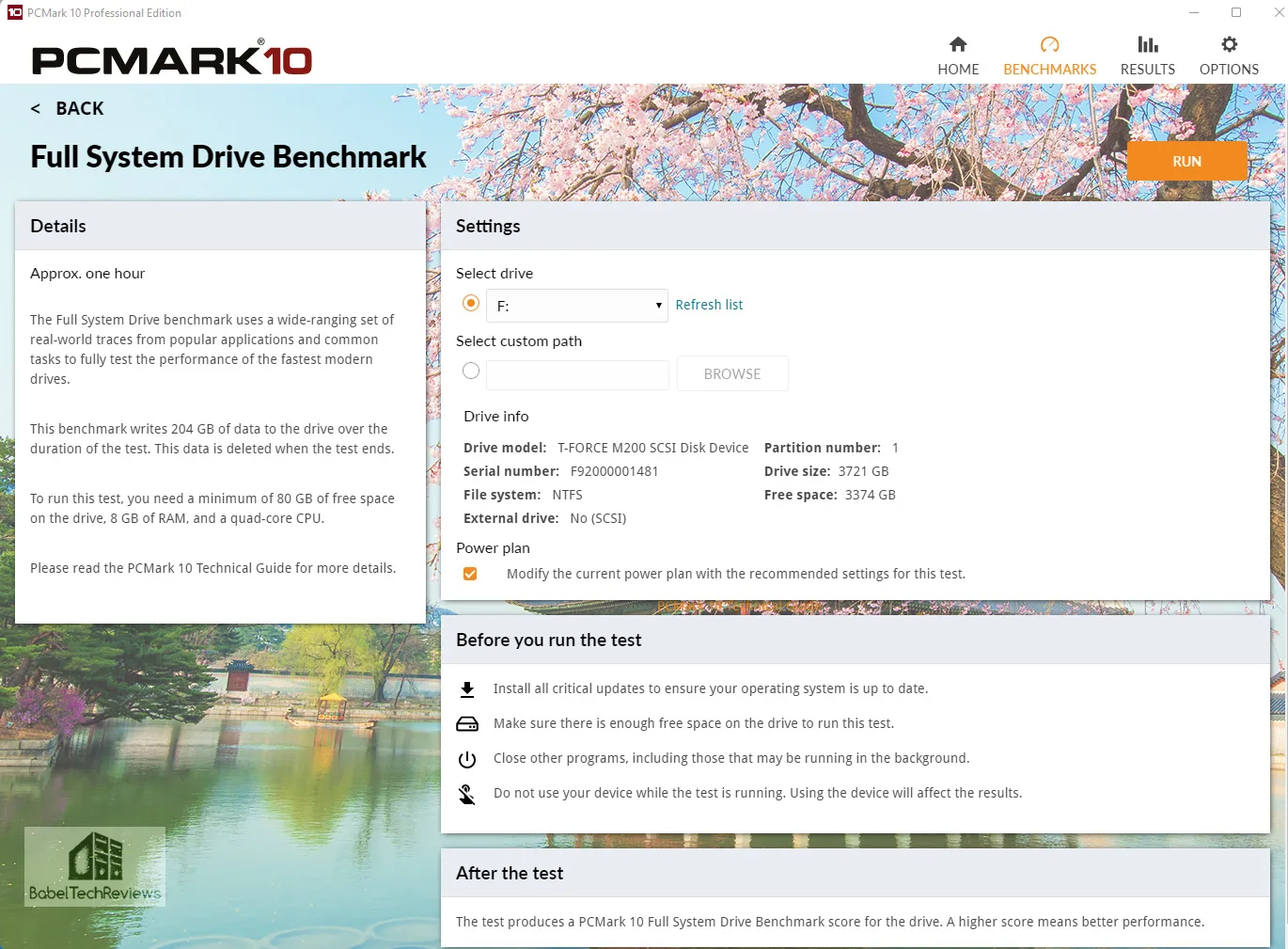Click the drive model T-FORCE M200 text
1288x949 pixels.
[652, 448]
